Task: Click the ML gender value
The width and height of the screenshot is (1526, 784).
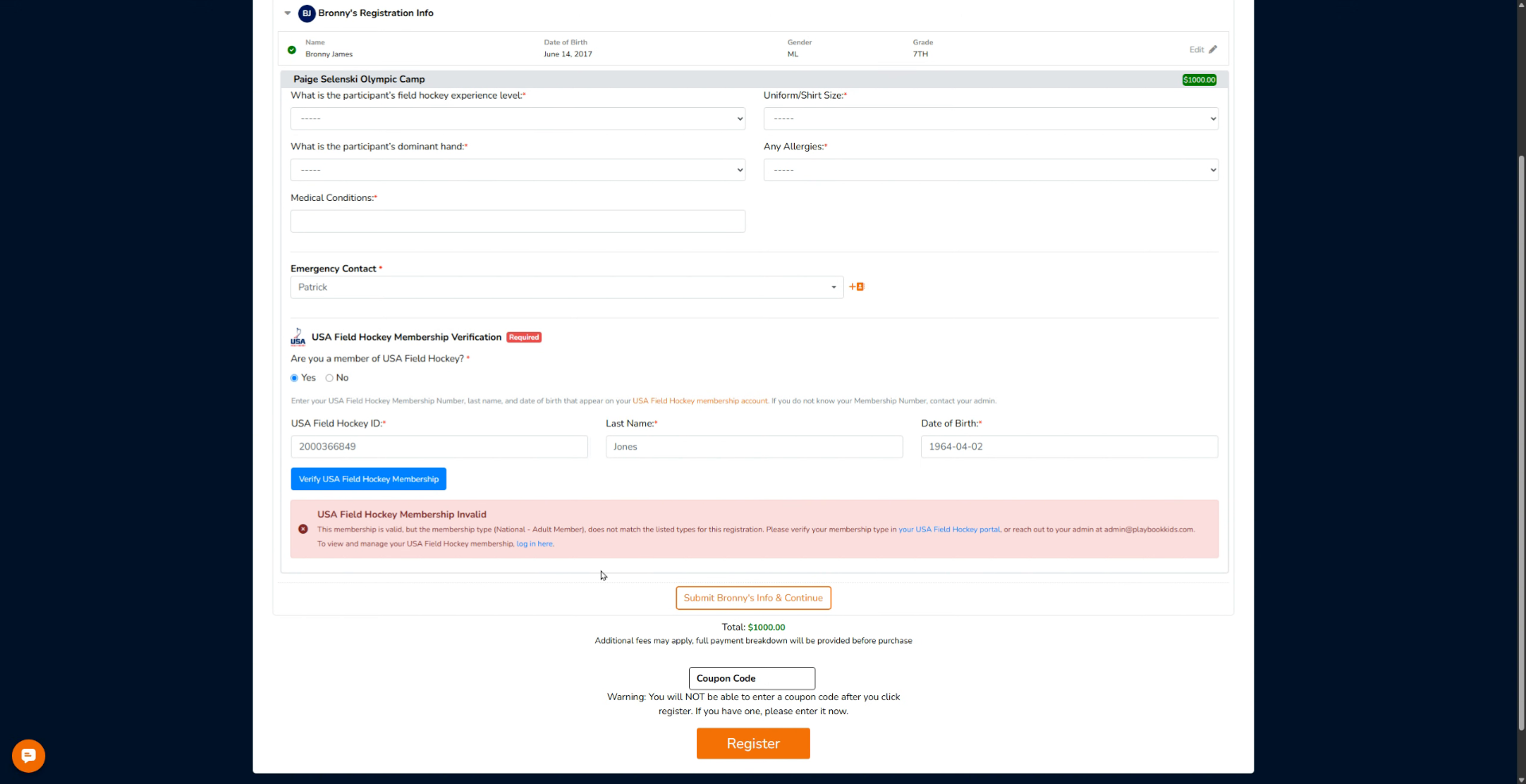Action: (792, 55)
